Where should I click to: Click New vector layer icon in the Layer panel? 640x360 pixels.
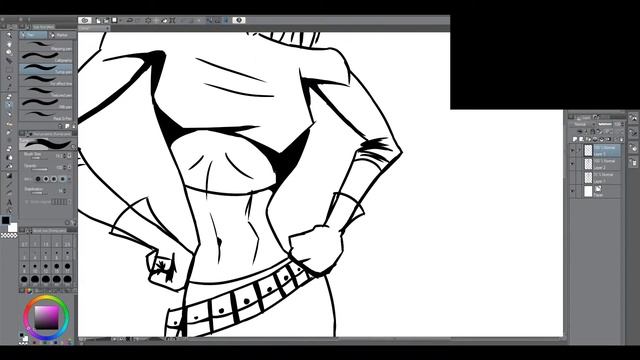[x=581, y=139]
